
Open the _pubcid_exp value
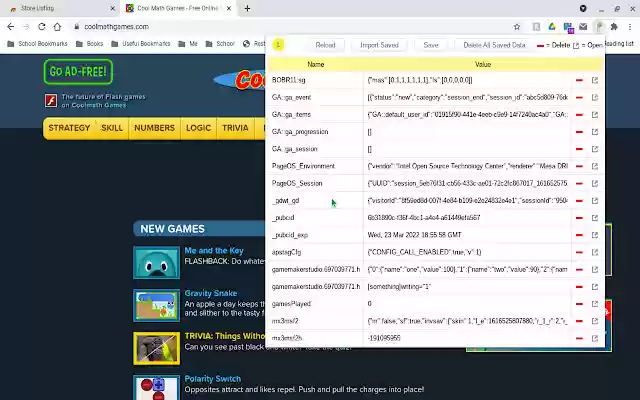tap(595, 235)
